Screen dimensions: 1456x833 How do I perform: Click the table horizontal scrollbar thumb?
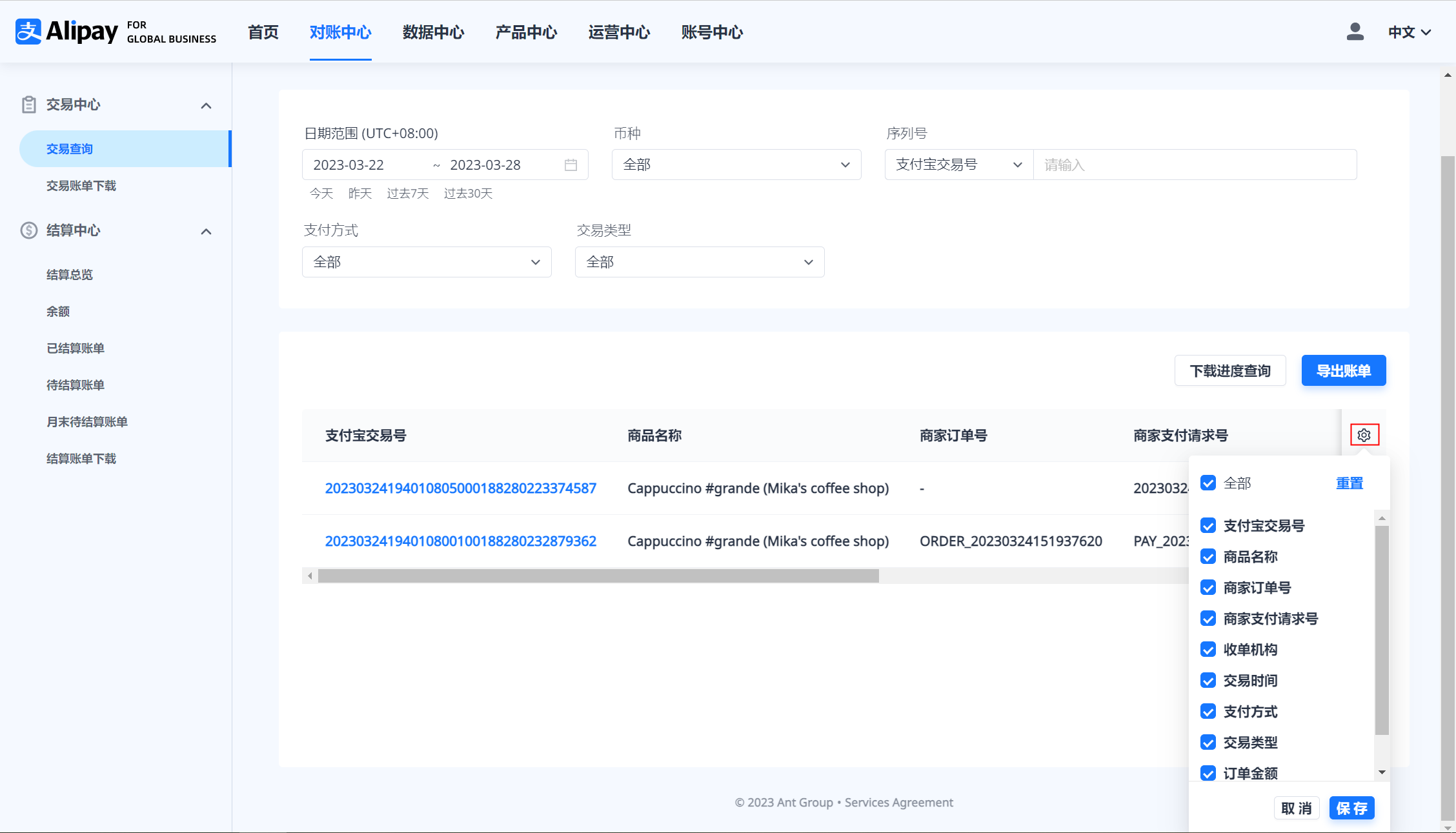pos(598,576)
